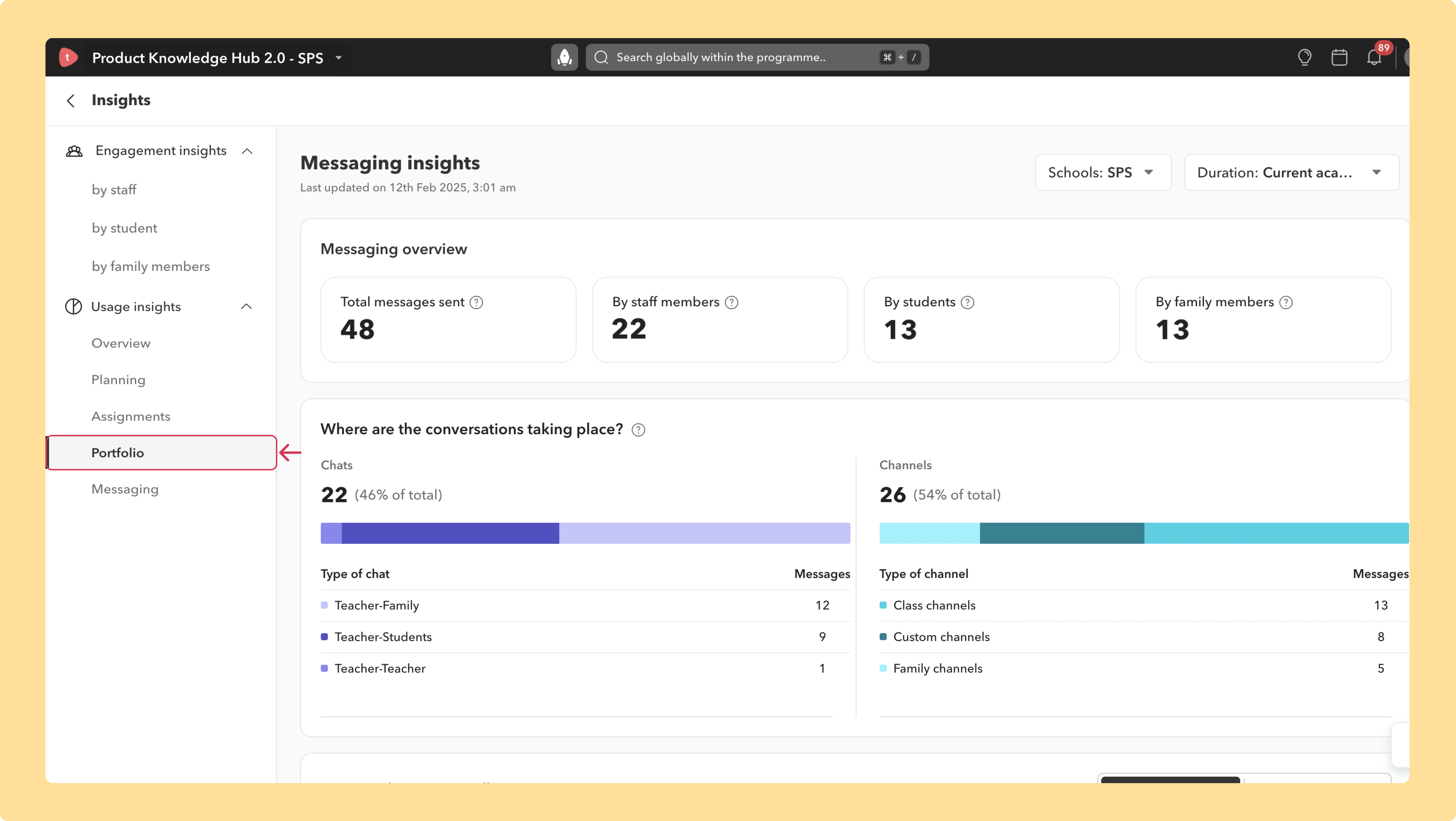
Task: Show help for By students
Action: click(x=968, y=302)
